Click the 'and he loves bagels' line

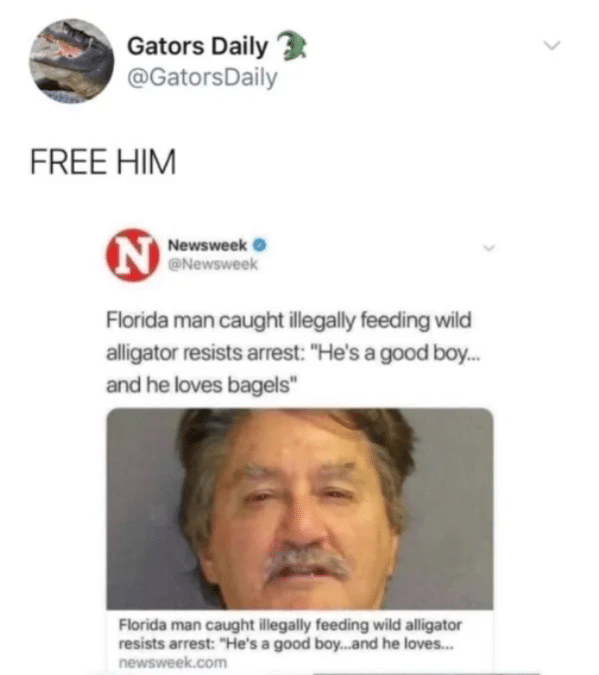click(202, 385)
